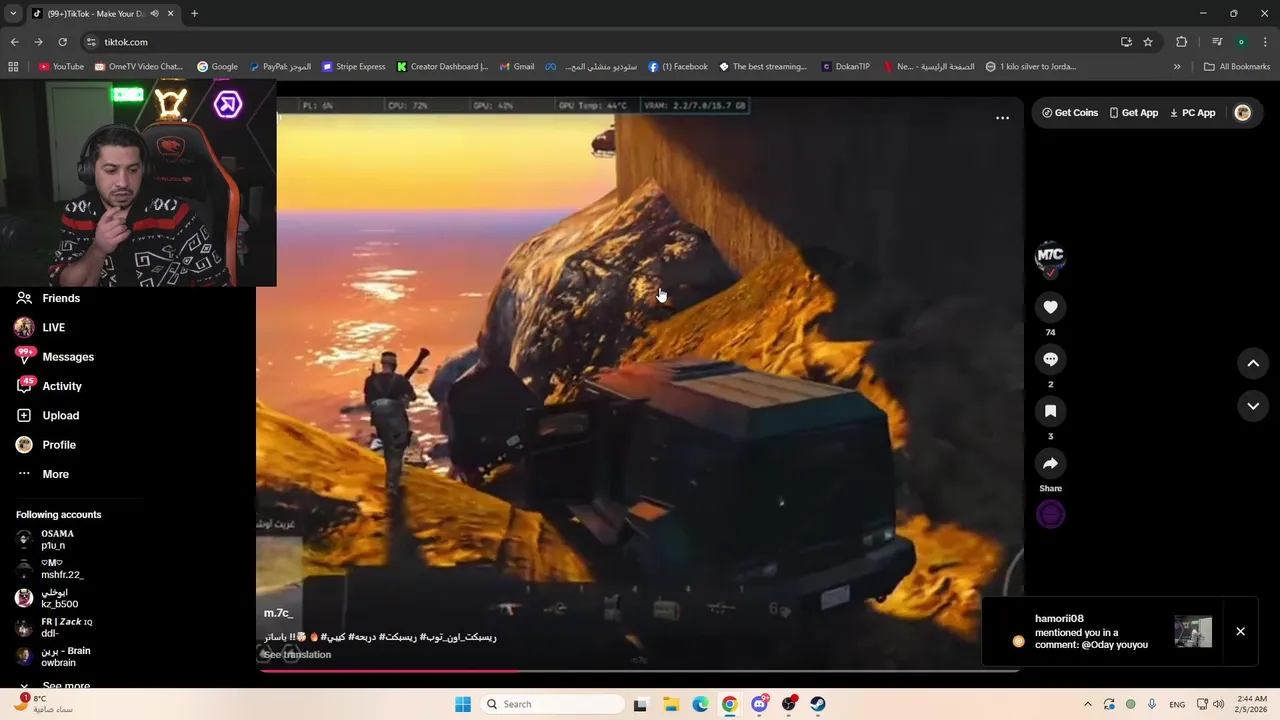This screenshot has width=1280, height=720.
Task: Seek on the red video progress bar
Action: click(x=640, y=670)
